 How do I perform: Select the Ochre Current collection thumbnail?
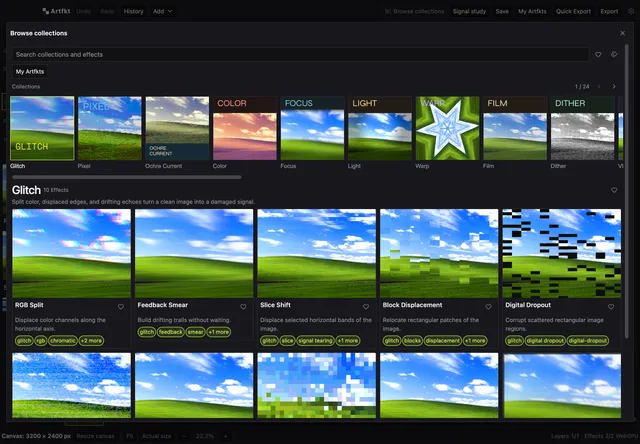click(x=177, y=128)
